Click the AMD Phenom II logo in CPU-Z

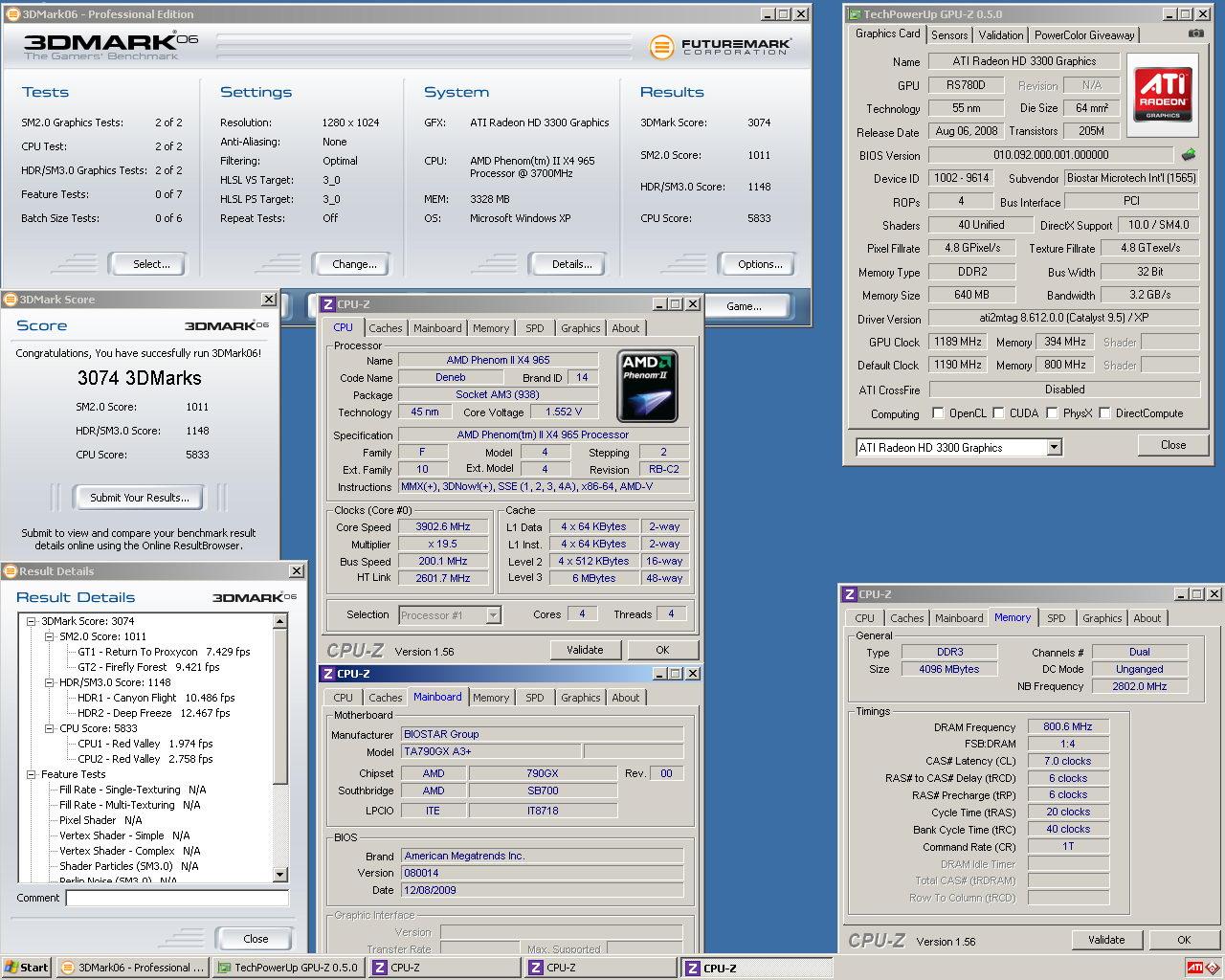[647, 387]
